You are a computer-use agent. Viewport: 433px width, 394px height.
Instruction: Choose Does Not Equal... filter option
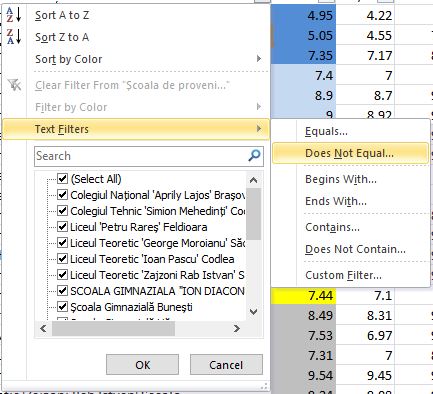(x=350, y=153)
